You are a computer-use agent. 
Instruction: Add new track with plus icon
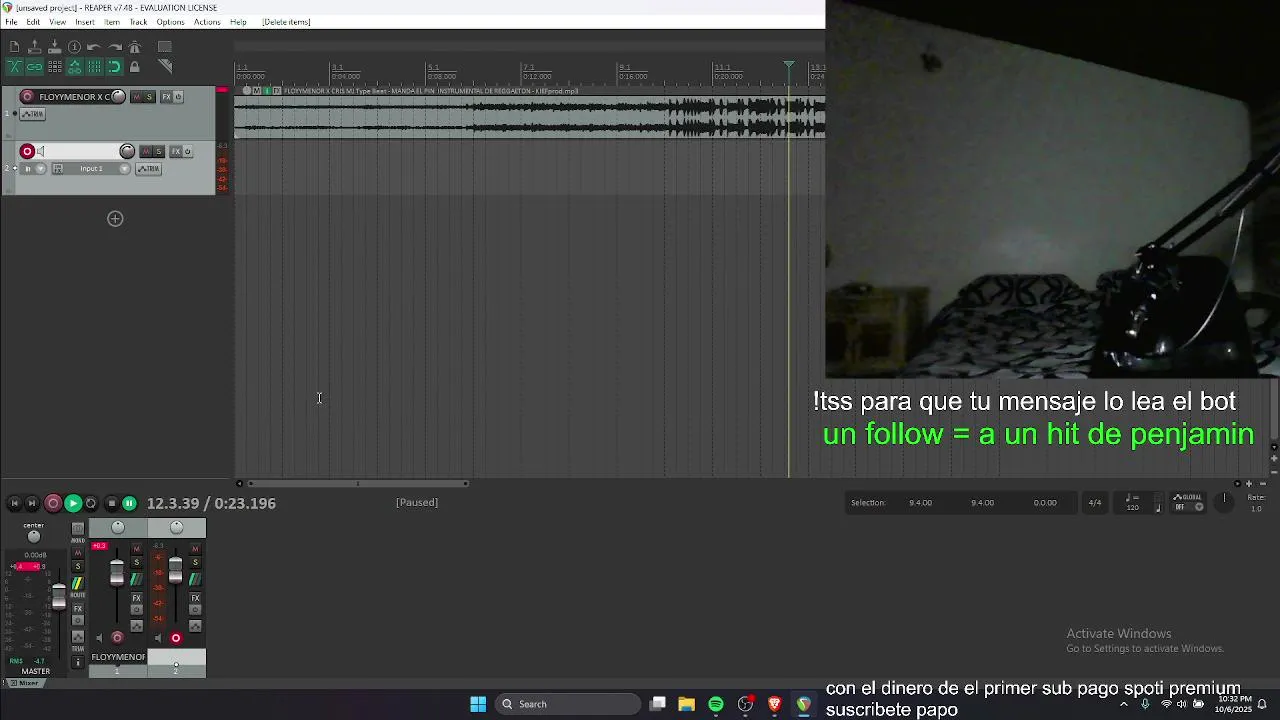pyautogui.click(x=115, y=219)
